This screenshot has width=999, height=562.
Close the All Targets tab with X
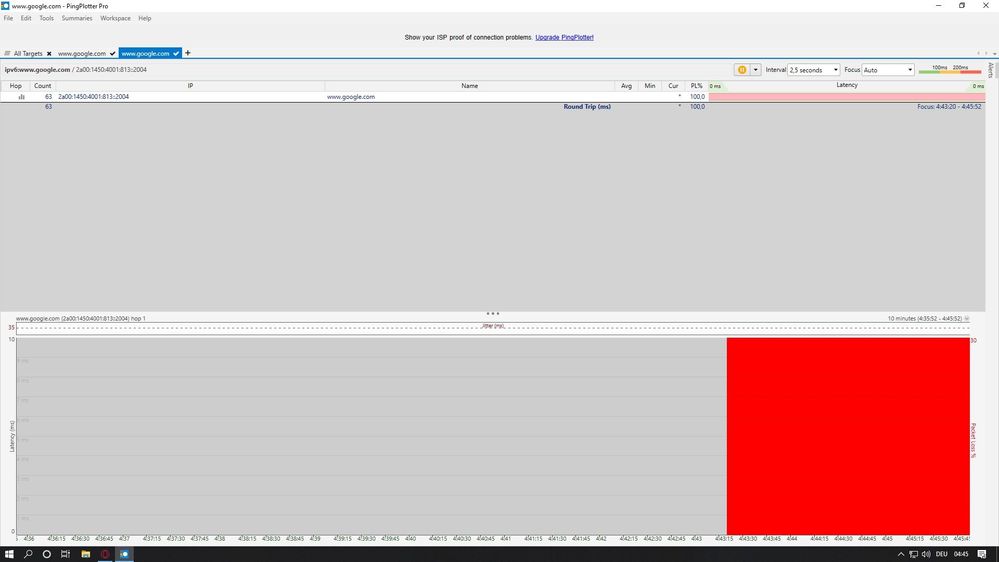click(49, 54)
